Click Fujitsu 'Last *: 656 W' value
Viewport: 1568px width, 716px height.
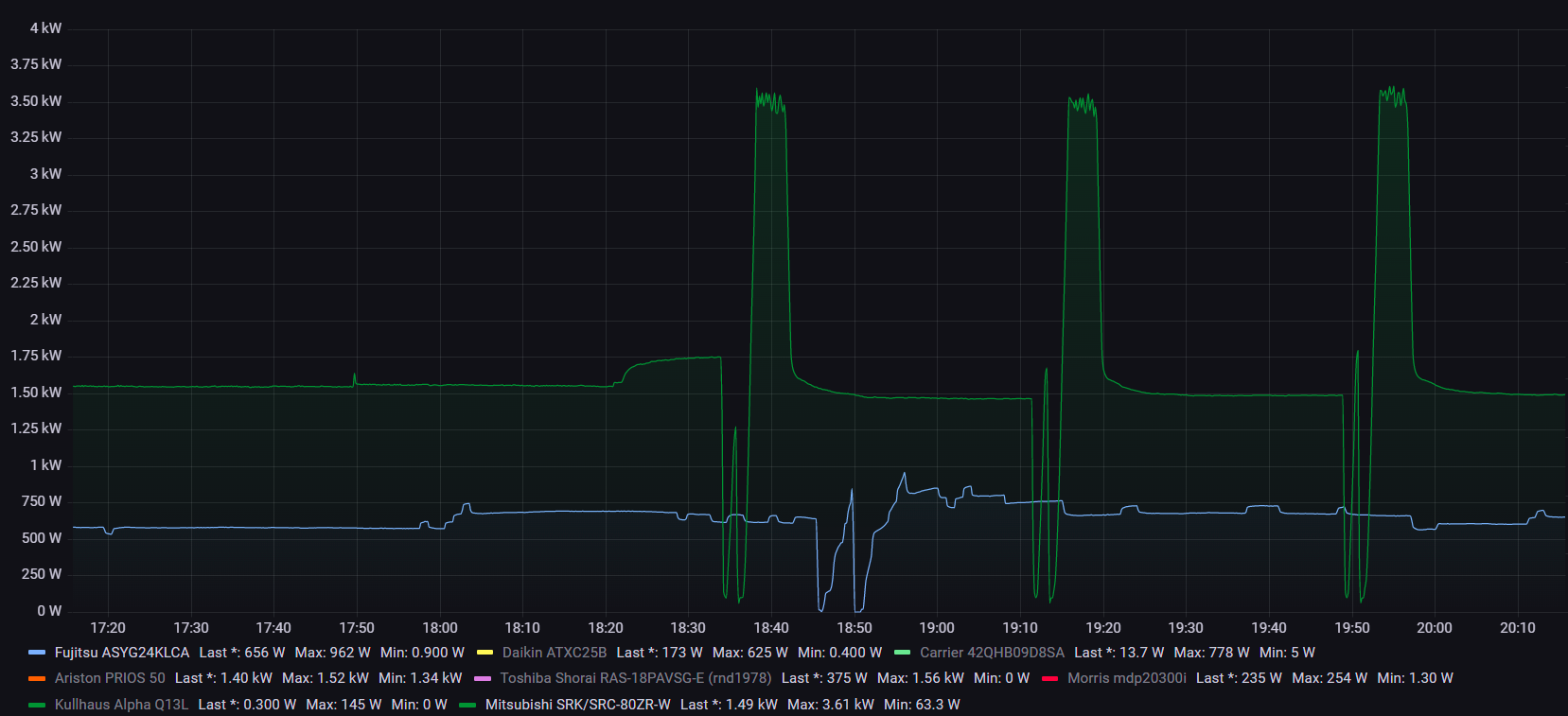[242, 653]
